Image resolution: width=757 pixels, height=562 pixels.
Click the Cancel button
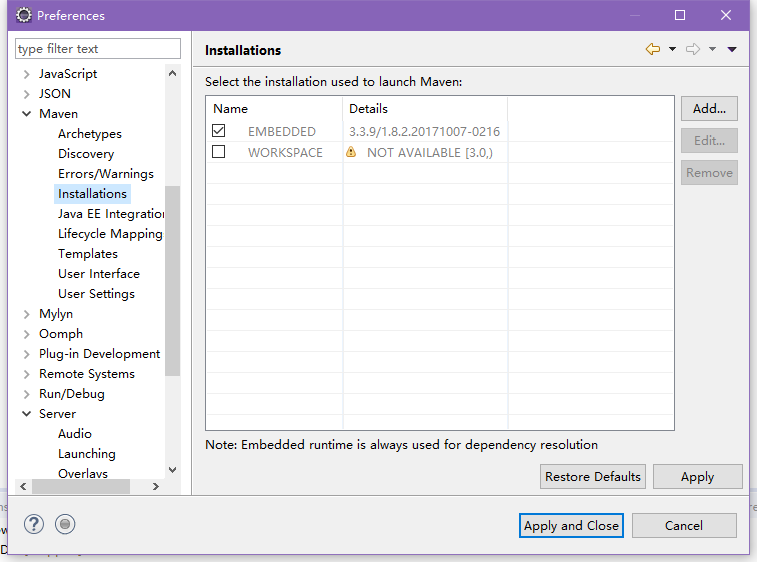pyautogui.click(x=684, y=525)
